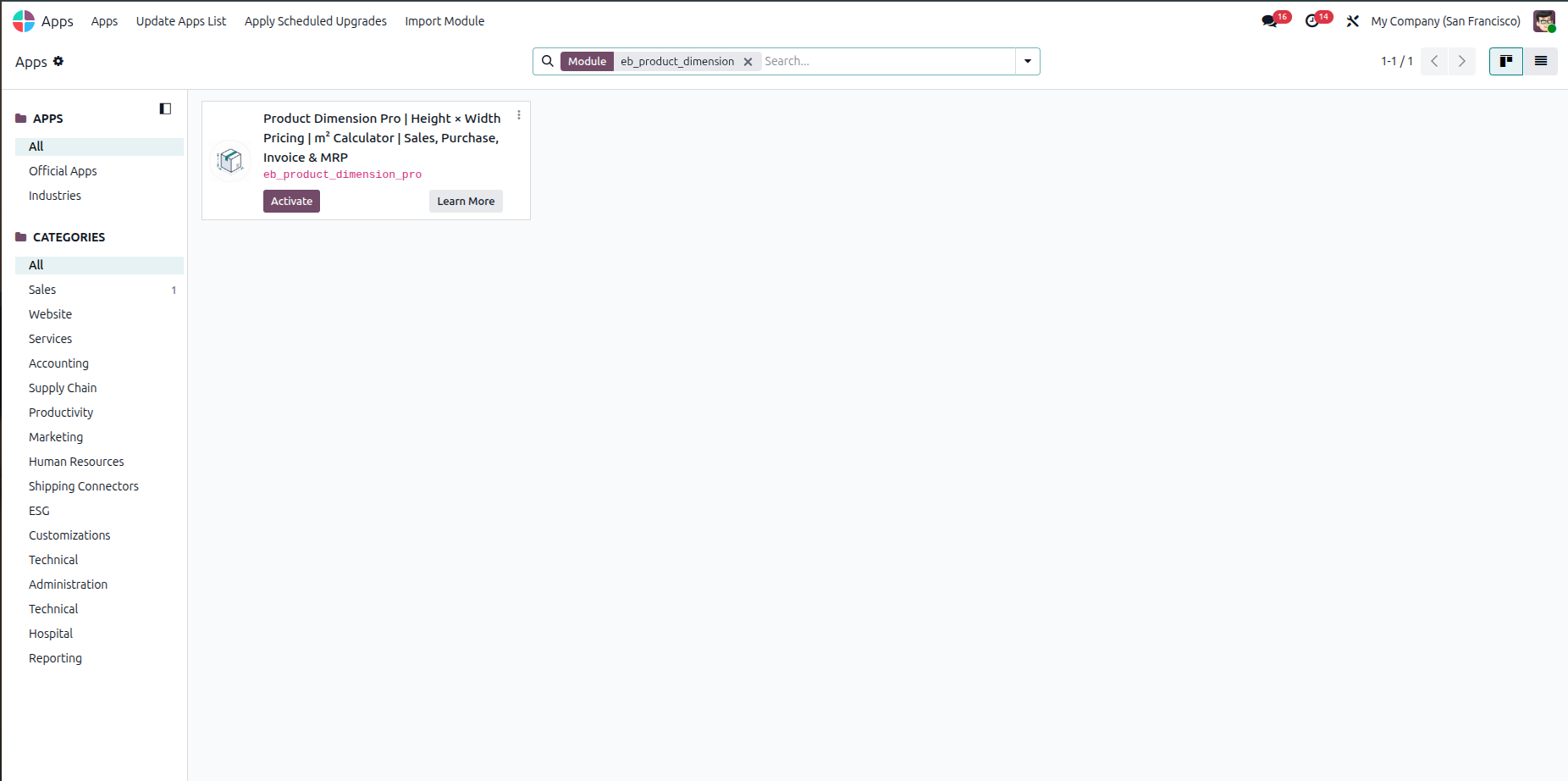Image resolution: width=1568 pixels, height=781 pixels.
Task: Click the pager 1-1 / 1 counter
Action: 1397,61
